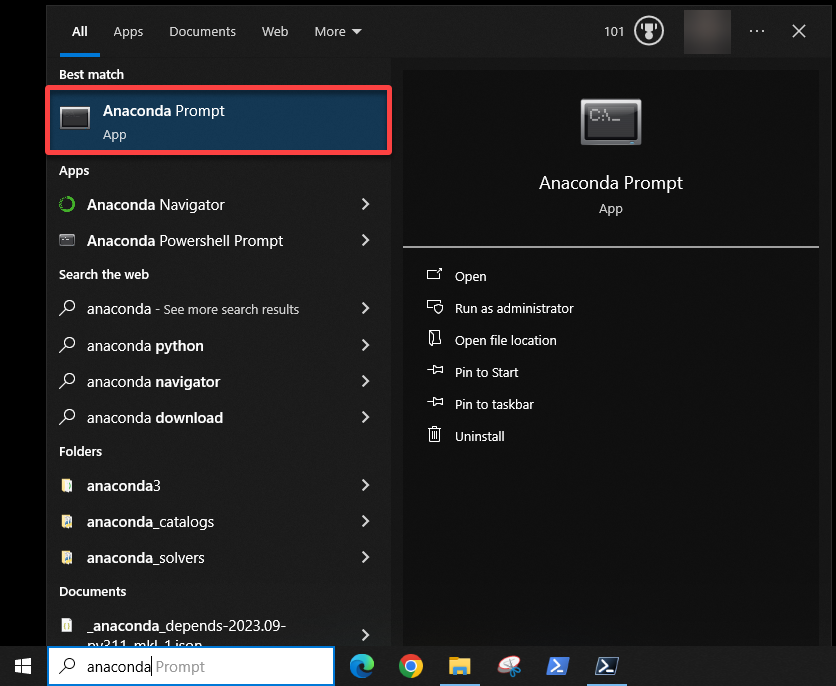Choose Pin to taskbar

click(494, 404)
